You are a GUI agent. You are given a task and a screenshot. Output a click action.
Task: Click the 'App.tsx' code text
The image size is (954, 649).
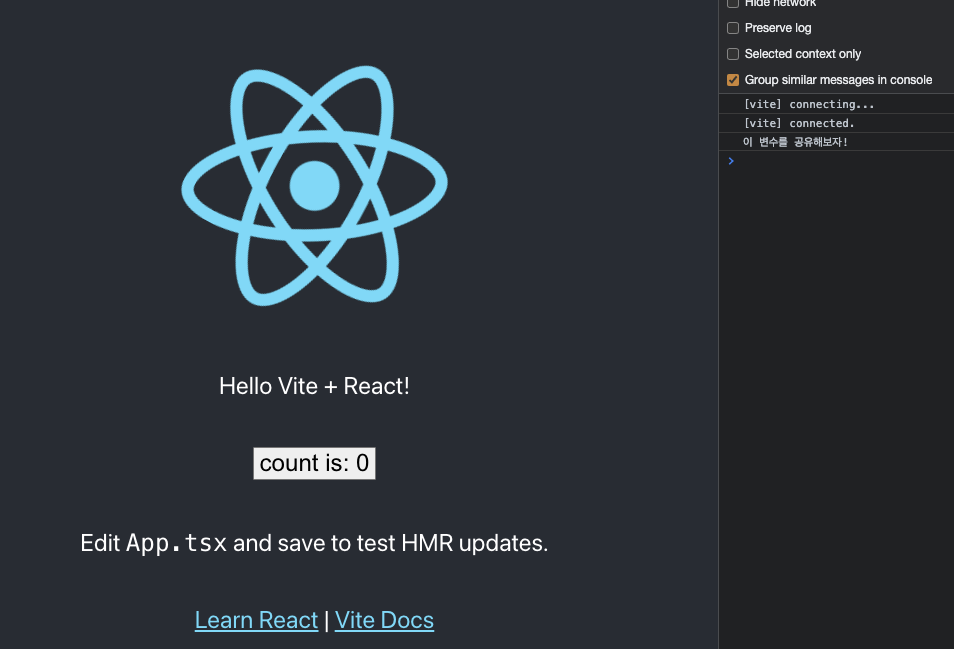click(176, 543)
